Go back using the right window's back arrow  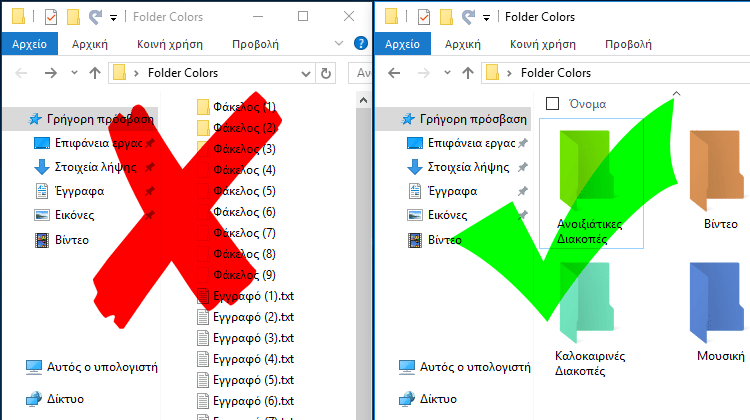pos(394,73)
